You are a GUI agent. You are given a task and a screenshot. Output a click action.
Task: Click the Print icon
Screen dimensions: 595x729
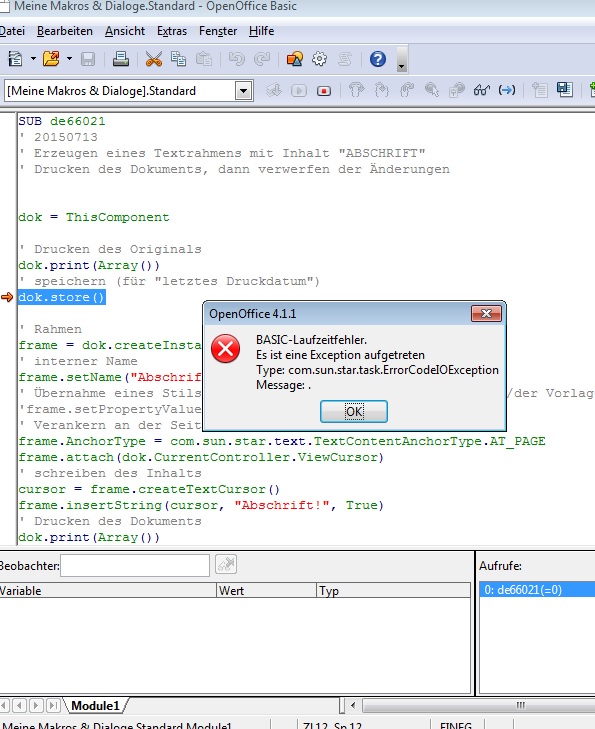[121, 59]
